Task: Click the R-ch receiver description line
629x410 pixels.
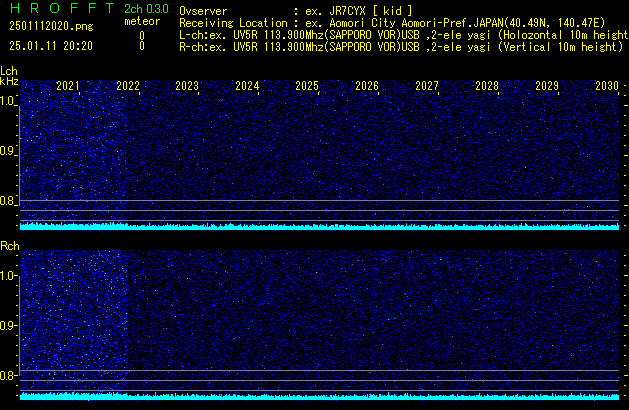Action: [401, 47]
